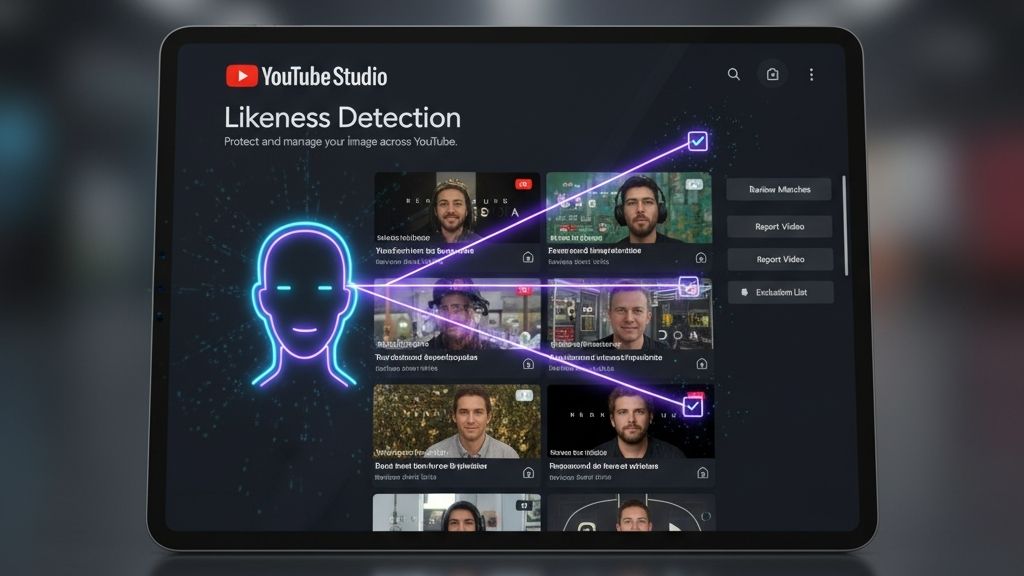Toggle the glowing checkbox above the video grid
1024x576 pixels.
coord(697,141)
